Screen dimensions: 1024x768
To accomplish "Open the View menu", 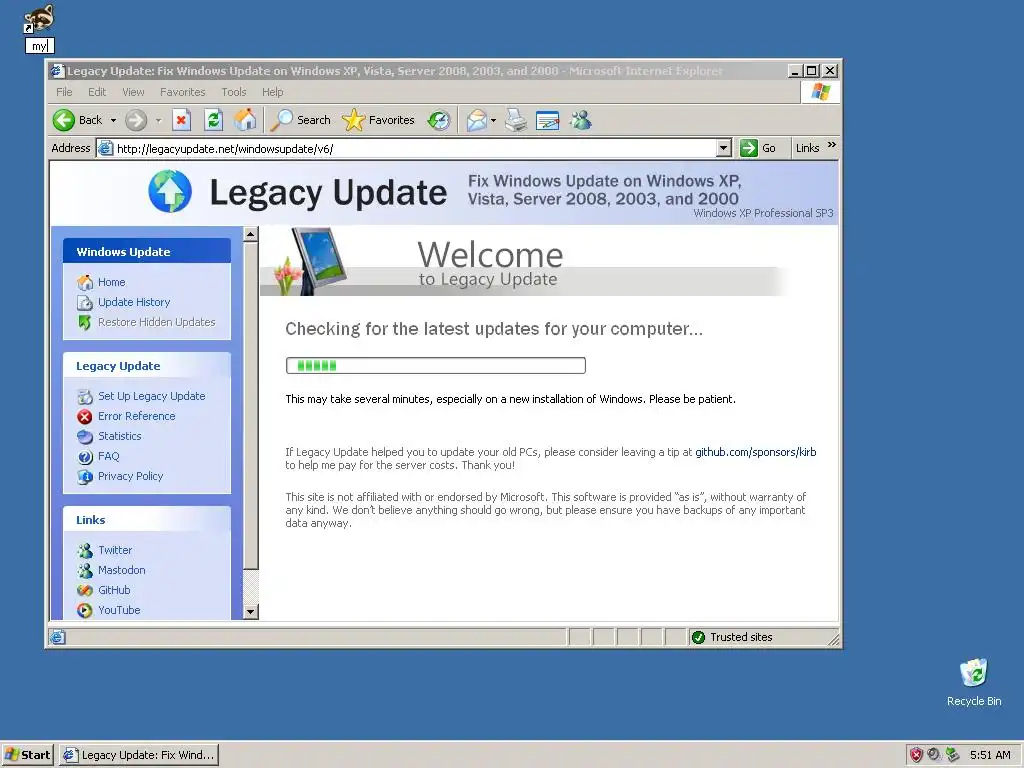I will coord(133,92).
